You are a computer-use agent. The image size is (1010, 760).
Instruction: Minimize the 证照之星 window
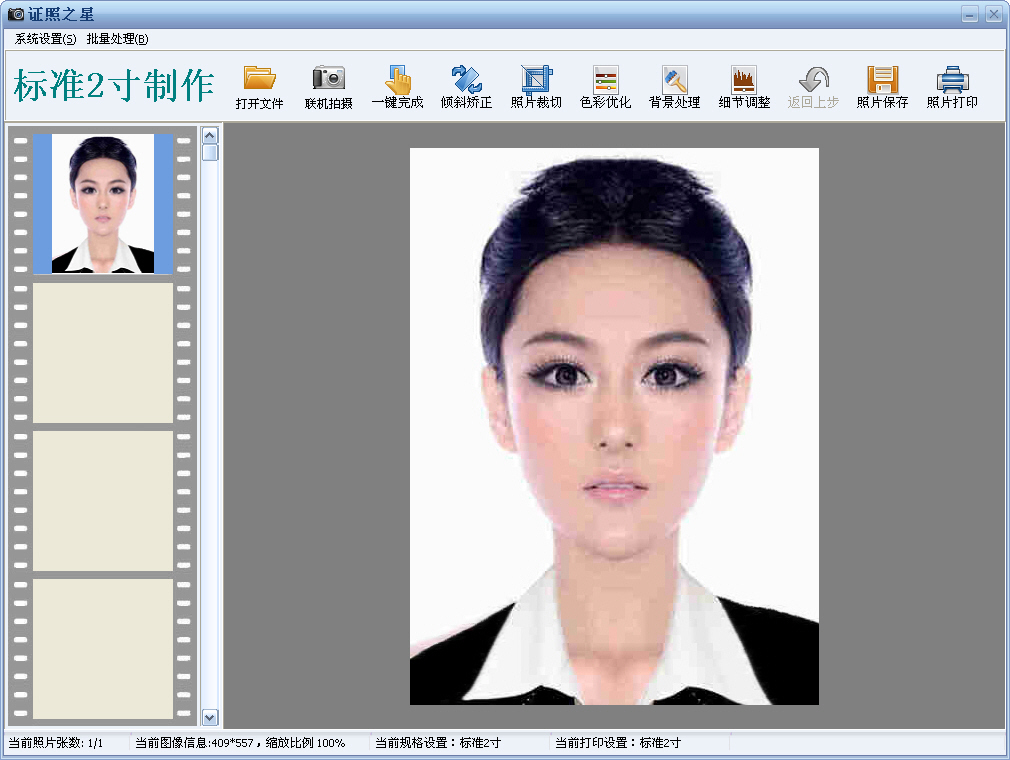pos(969,14)
